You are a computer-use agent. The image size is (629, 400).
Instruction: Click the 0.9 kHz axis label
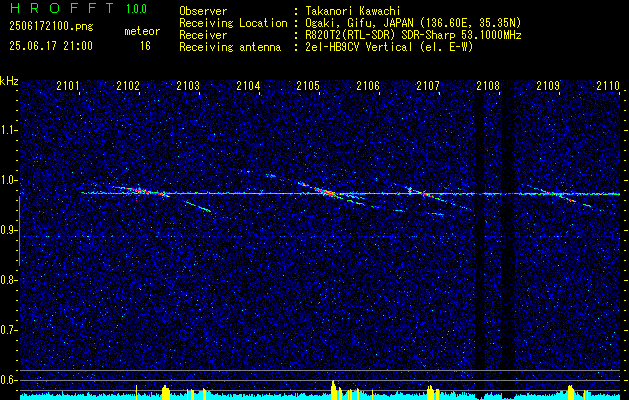pos(8,230)
